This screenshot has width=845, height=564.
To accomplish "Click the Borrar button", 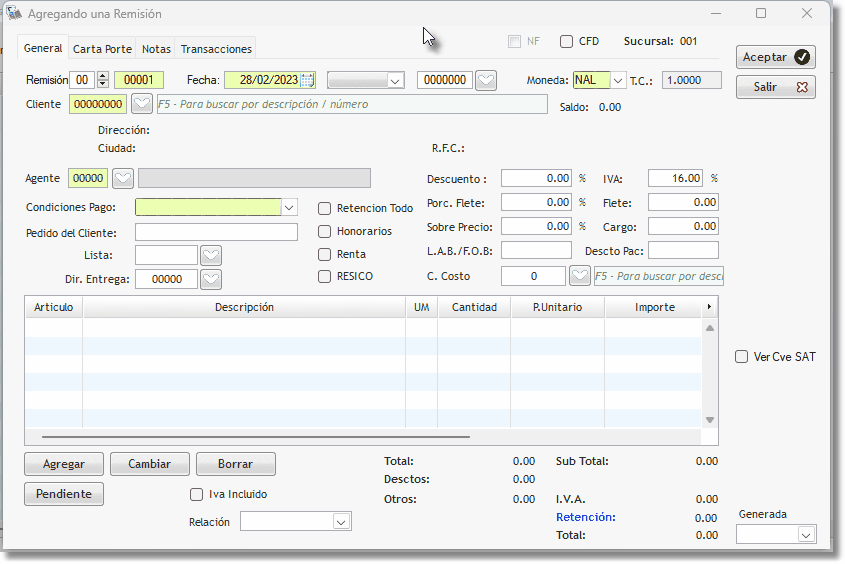I will (x=236, y=464).
